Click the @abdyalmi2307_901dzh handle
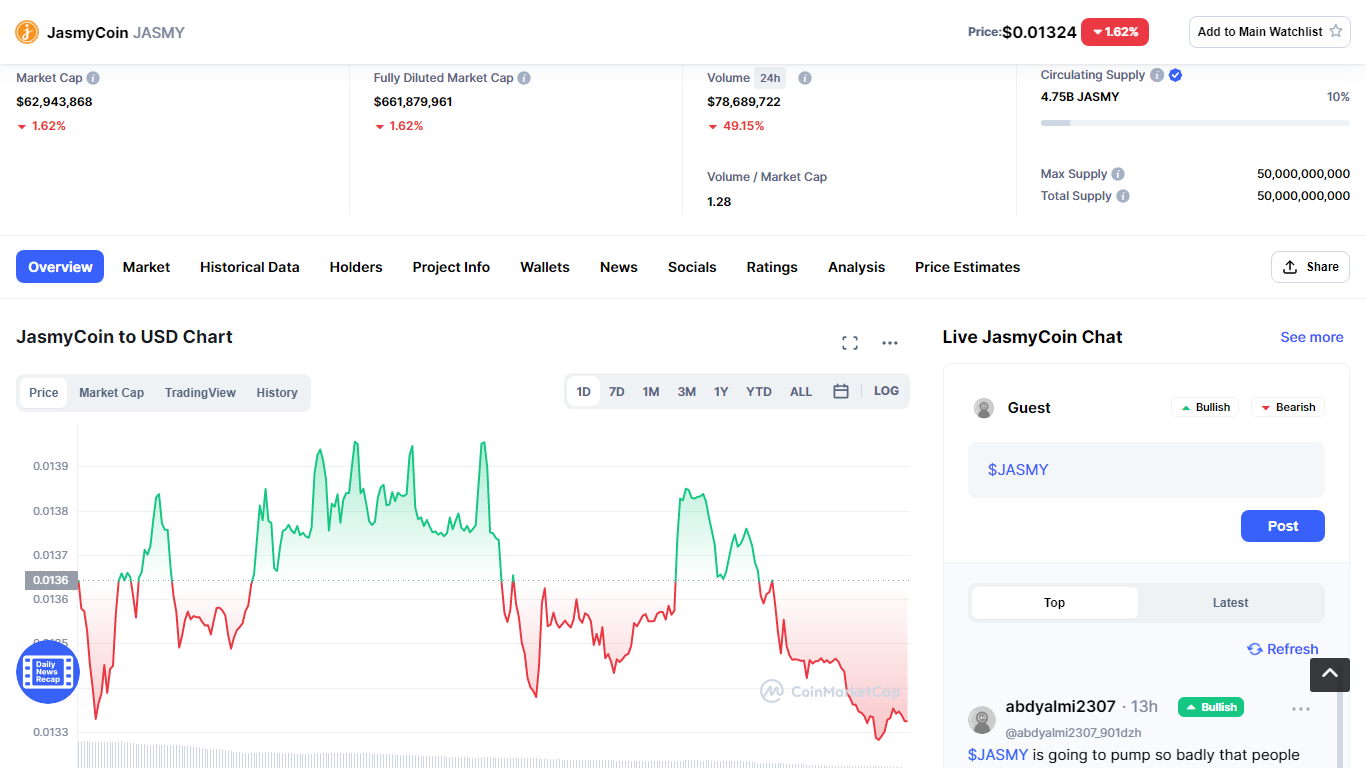This screenshot has height=768, width=1366. coord(1073,733)
